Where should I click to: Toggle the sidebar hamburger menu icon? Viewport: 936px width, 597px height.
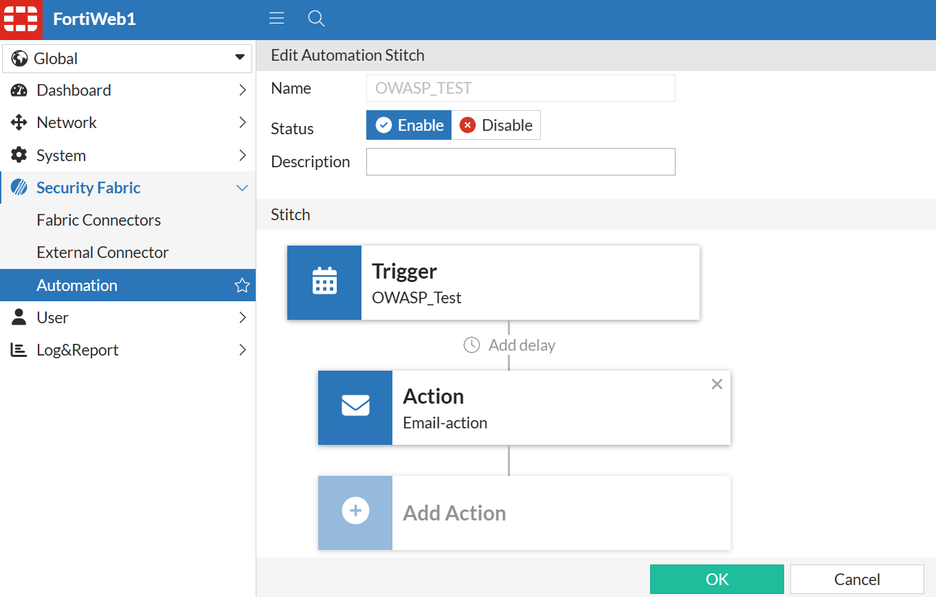[277, 19]
